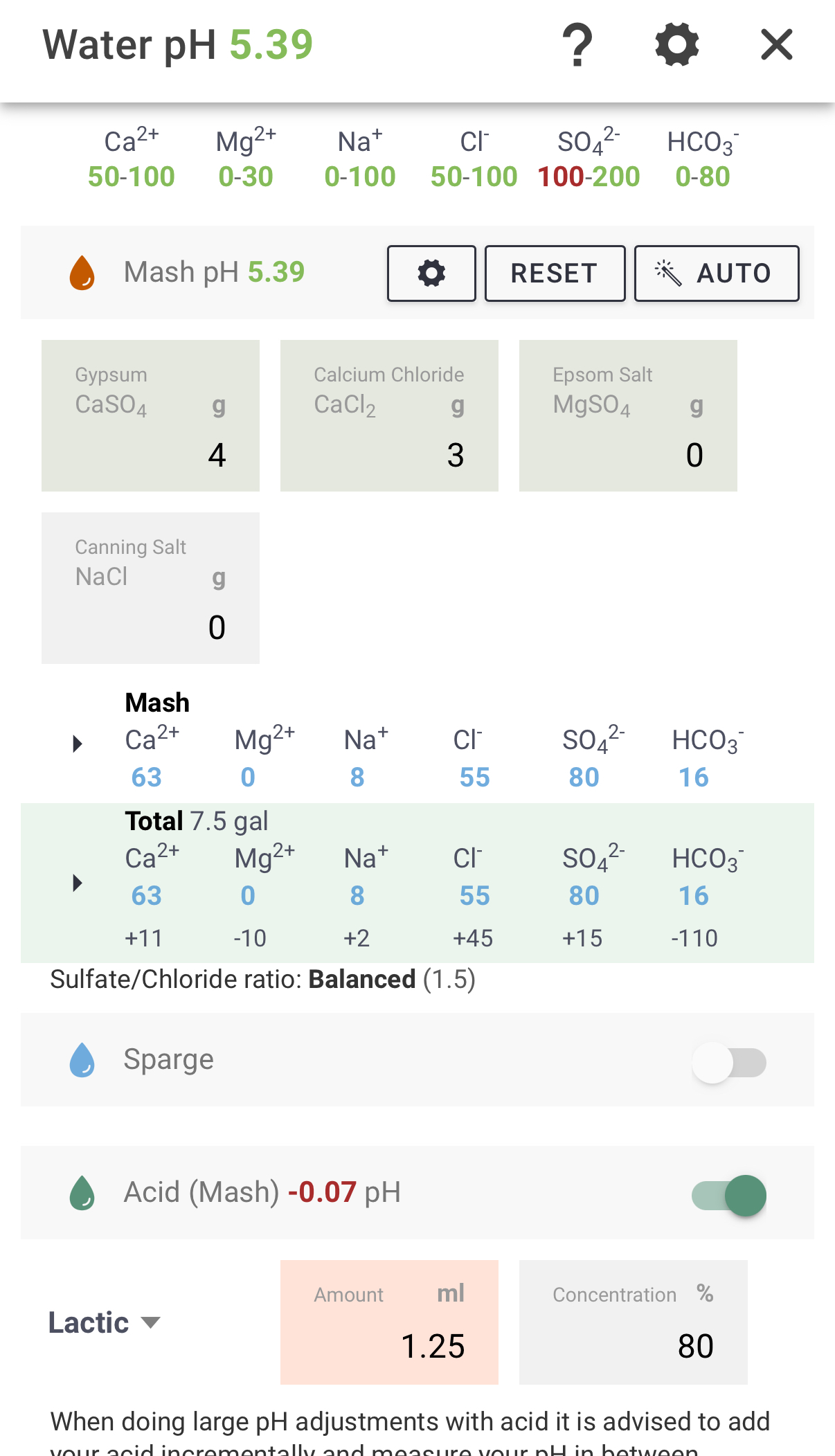835x1456 pixels.
Task: Edit the Epsom Salt grams field
Action: [x=628, y=415]
